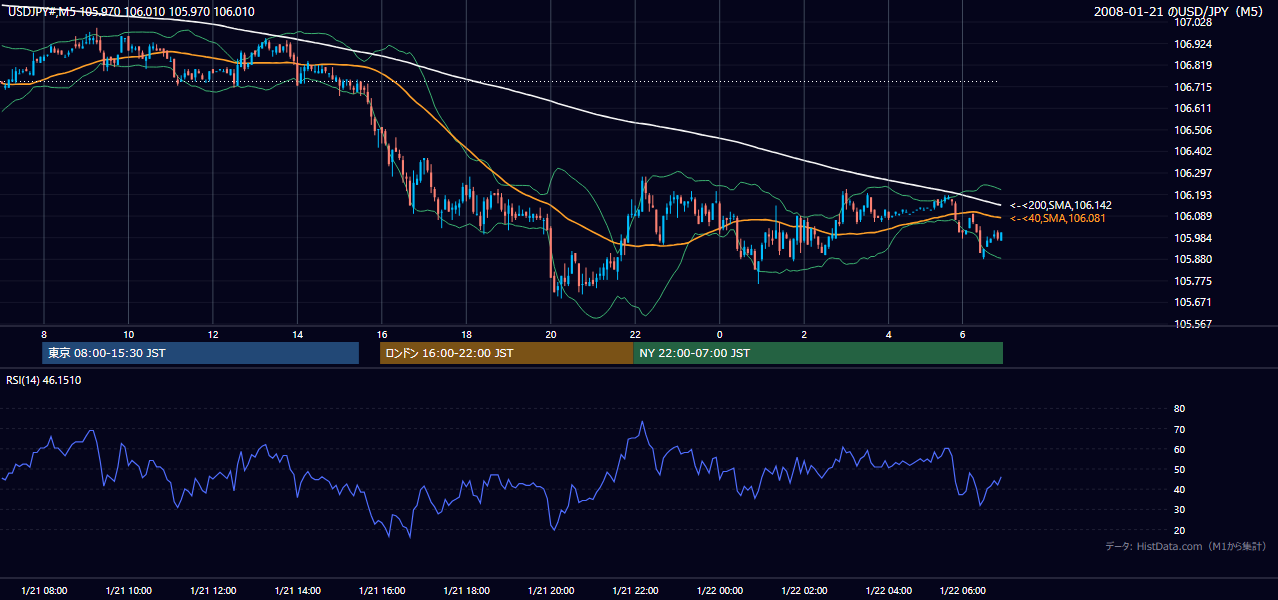Click the 1/22 04:00 time label

tap(889, 591)
